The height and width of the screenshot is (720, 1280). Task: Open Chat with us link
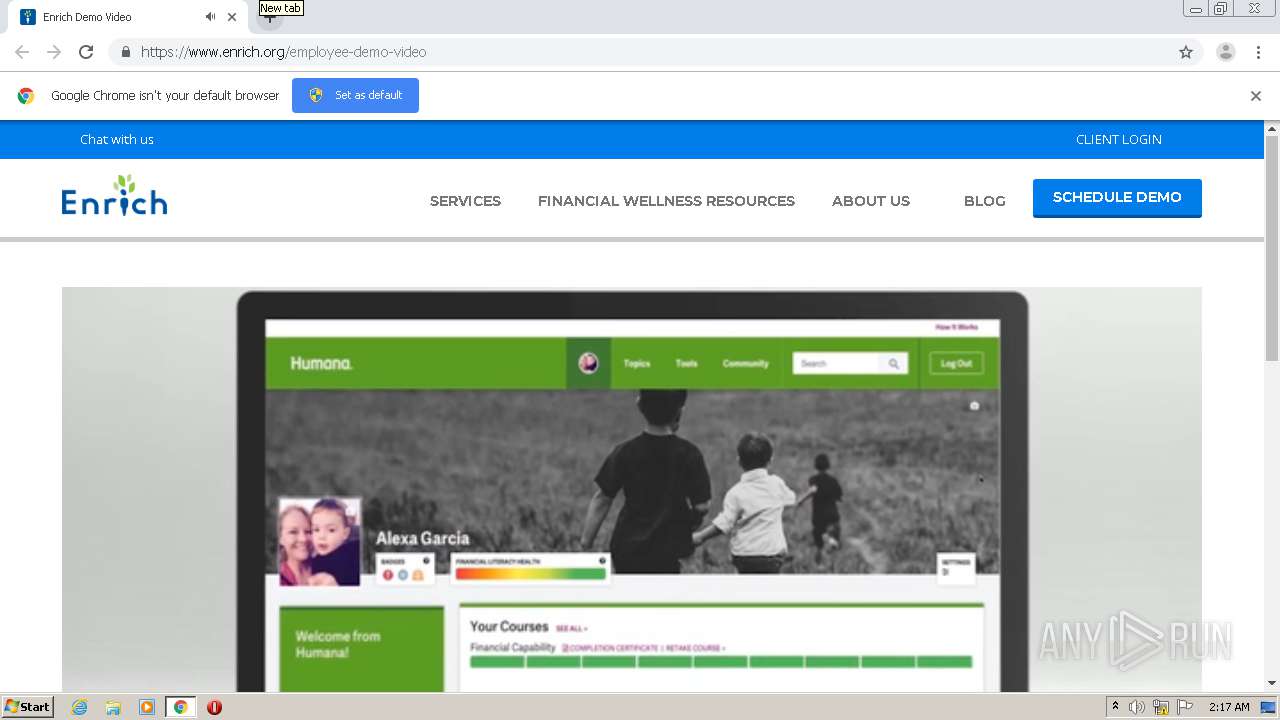pos(117,139)
